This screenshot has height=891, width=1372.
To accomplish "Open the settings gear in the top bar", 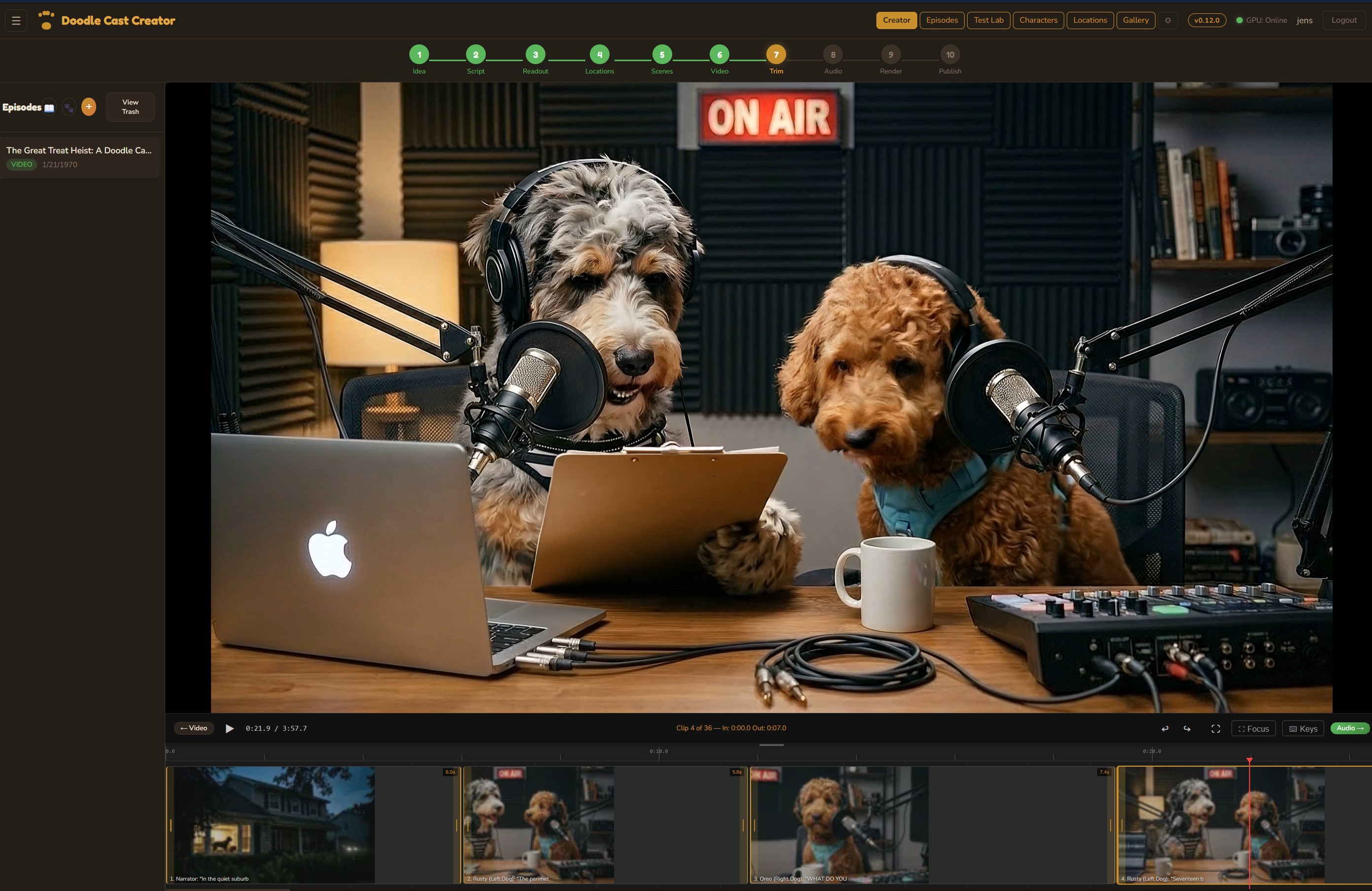I will (1168, 20).
